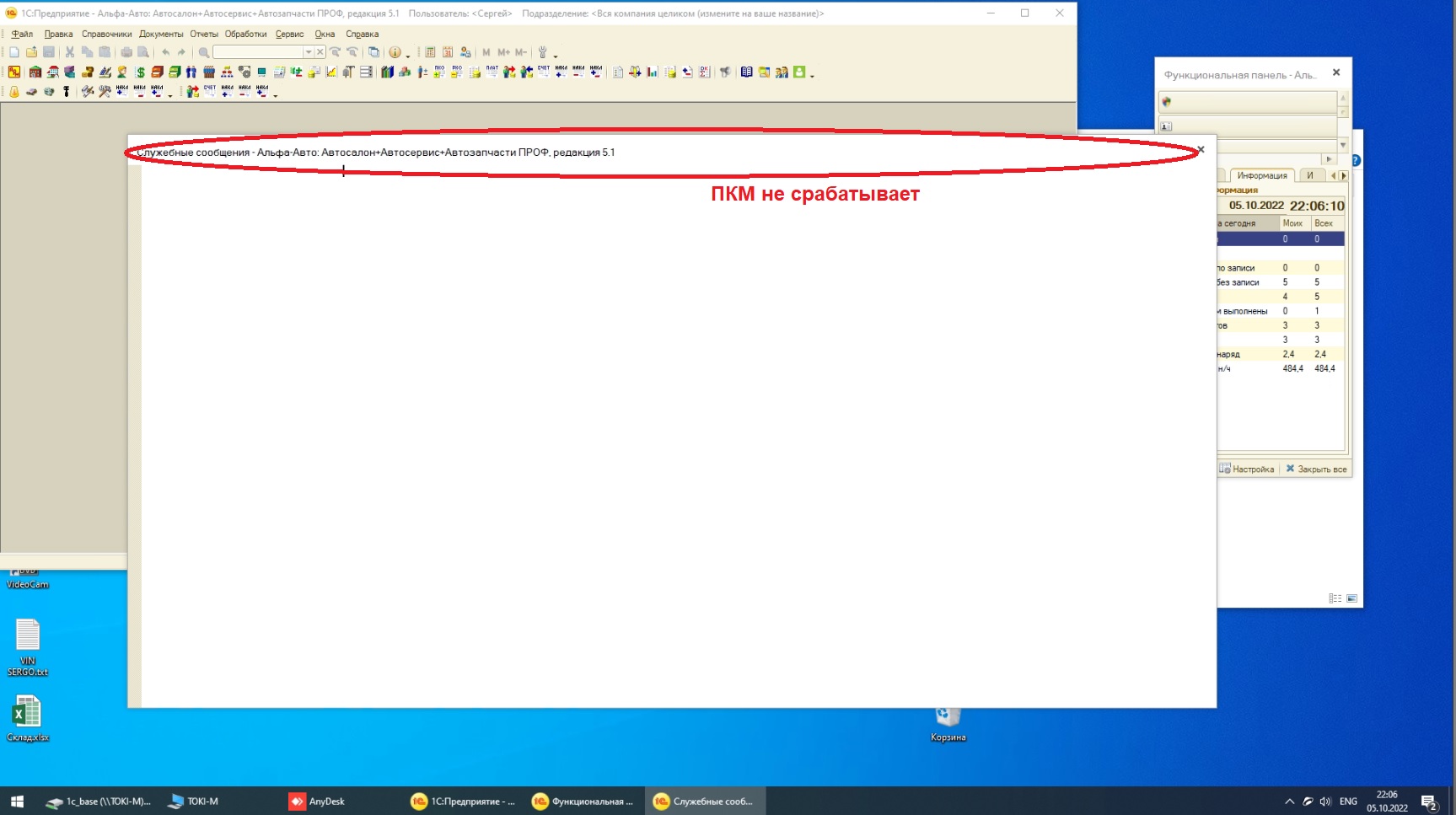1456x815 pixels.
Task: Open the calculator icon in the toolbar
Action: point(430,52)
